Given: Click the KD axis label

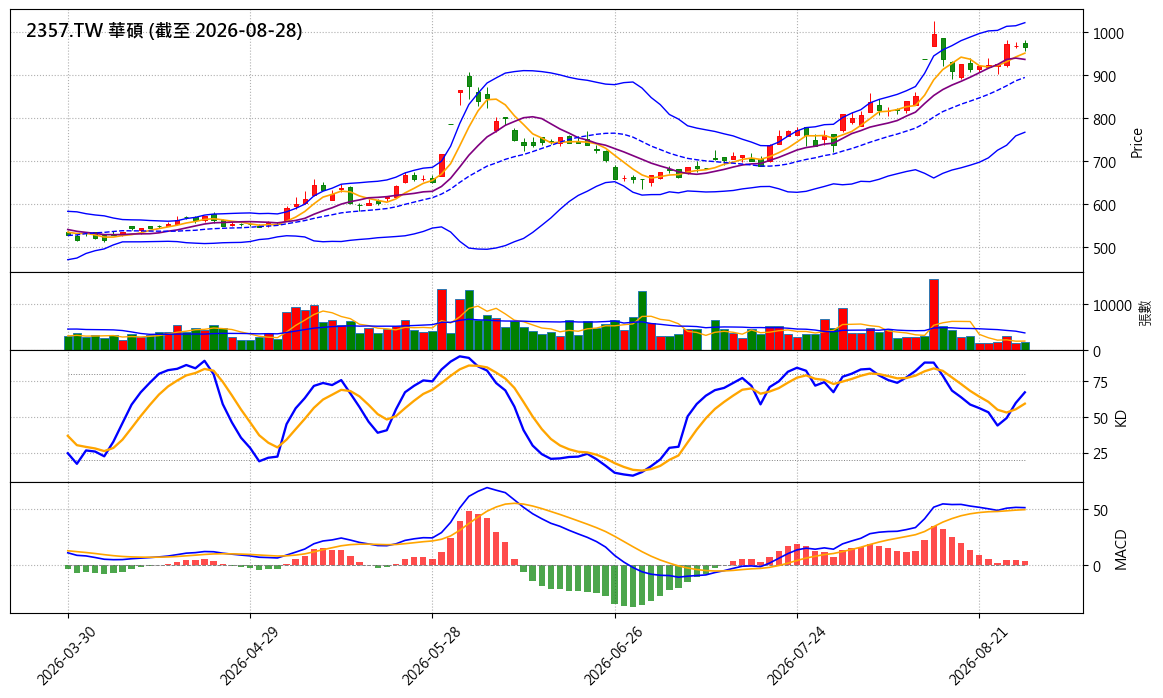Looking at the screenshot, I should click(1121, 418).
